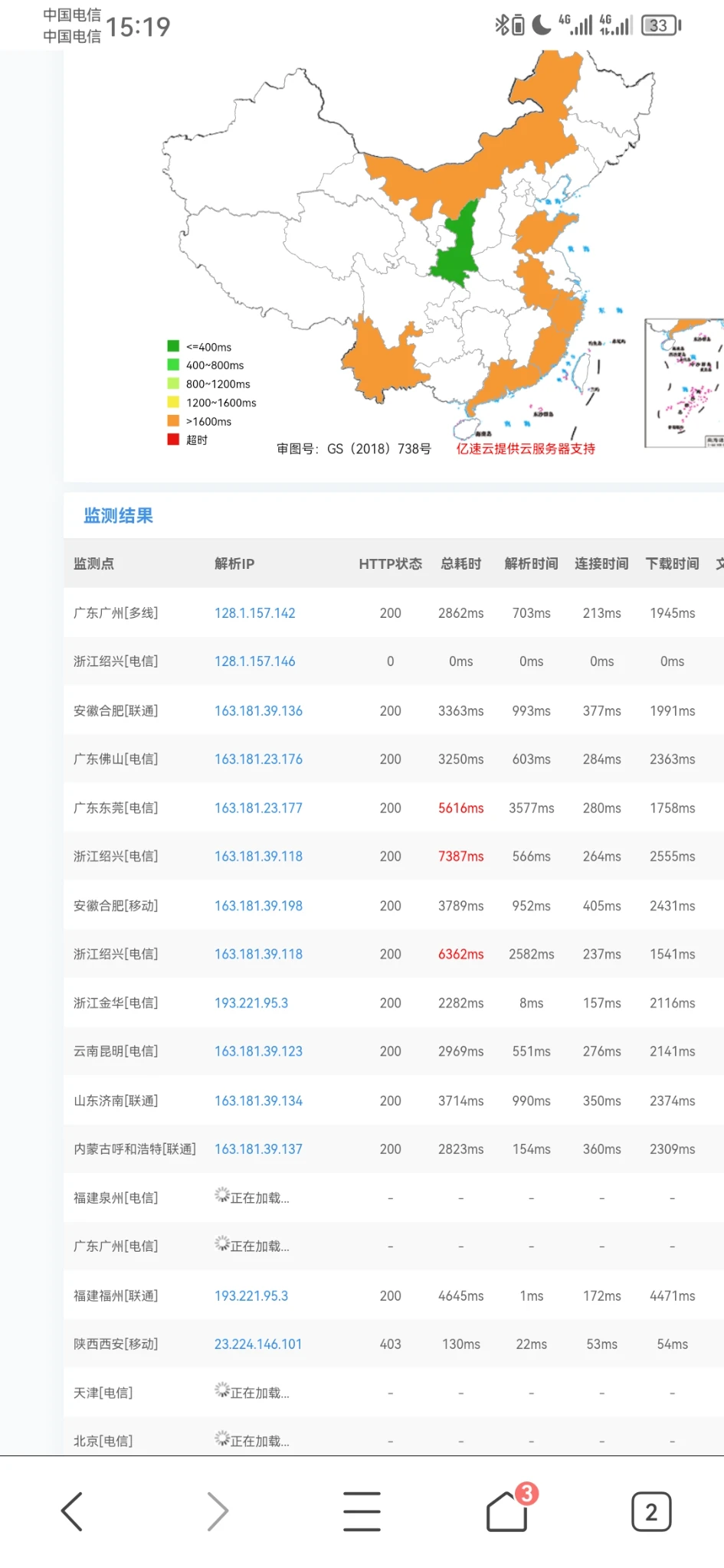Click 亿速云提供云服务器支持 red link
The height and width of the screenshot is (1568, 724).
[x=526, y=449]
